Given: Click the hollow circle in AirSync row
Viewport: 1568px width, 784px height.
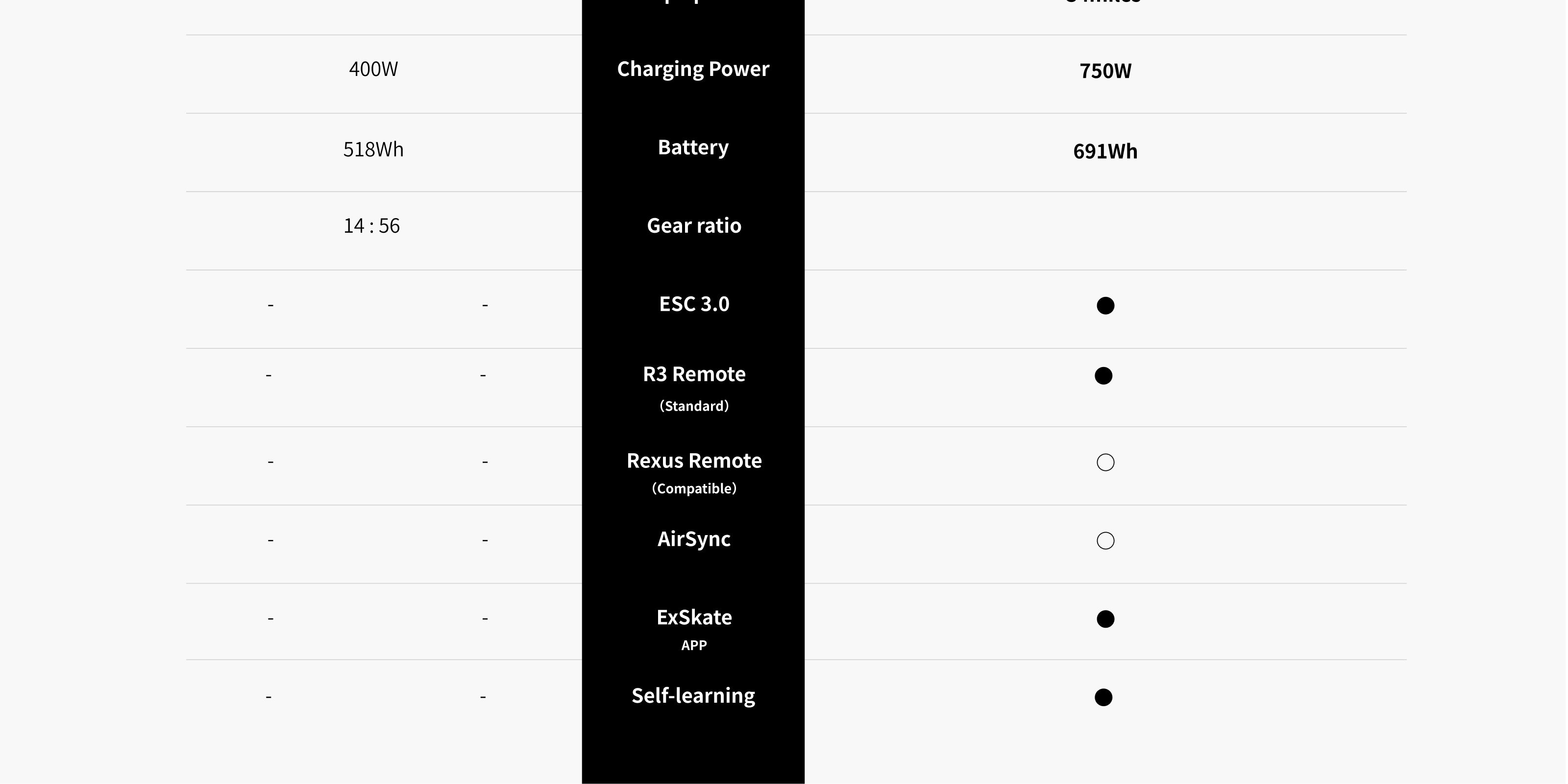Looking at the screenshot, I should [1105, 540].
